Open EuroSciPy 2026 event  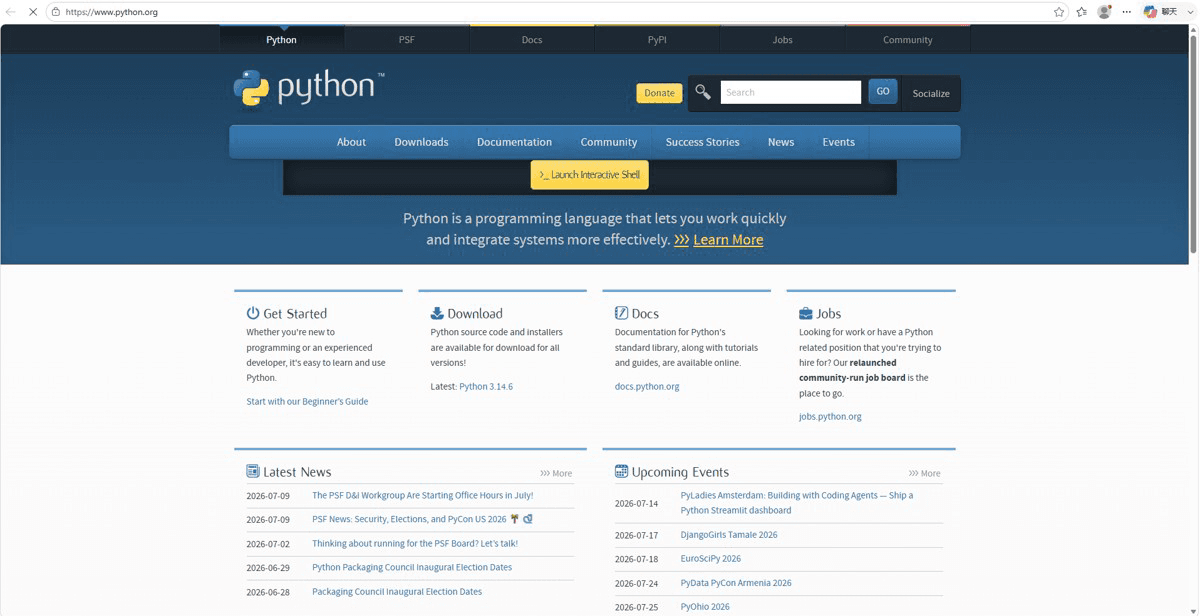point(711,559)
